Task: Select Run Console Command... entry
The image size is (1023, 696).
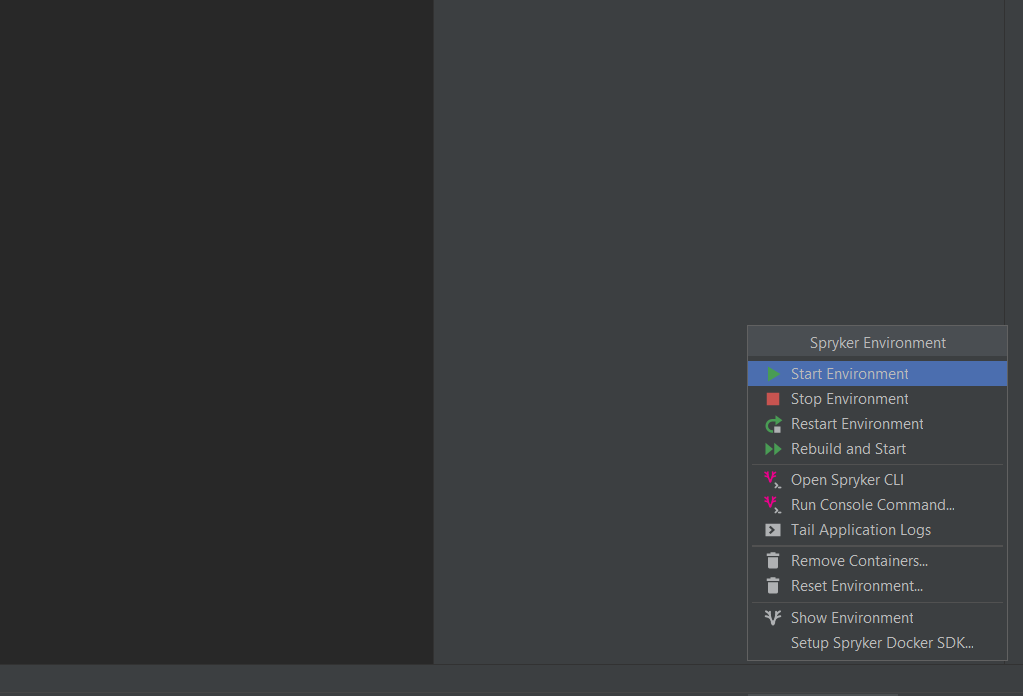Action: pyautogui.click(x=878, y=505)
